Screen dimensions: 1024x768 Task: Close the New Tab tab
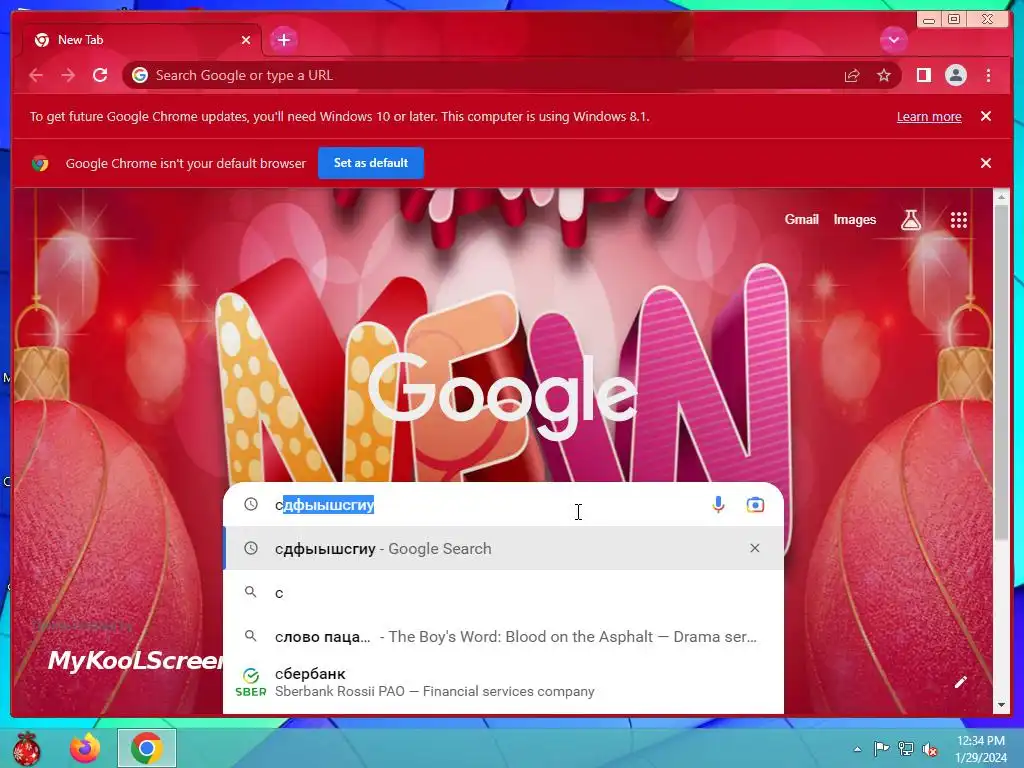click(246, 40)
